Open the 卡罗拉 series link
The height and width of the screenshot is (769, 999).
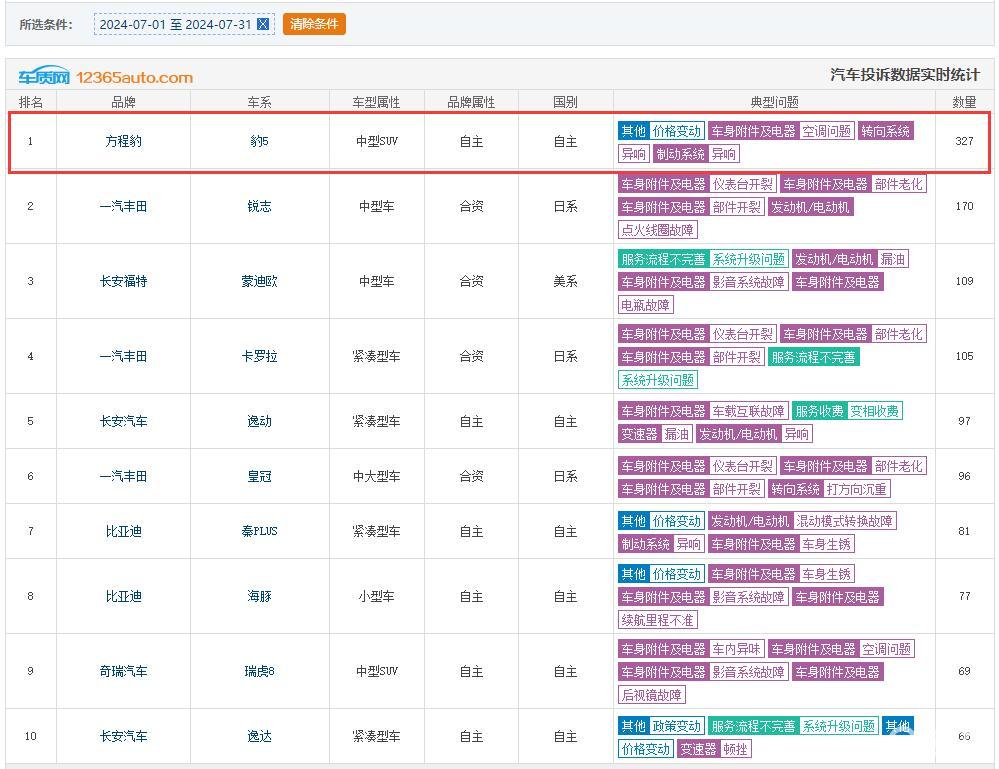259,356
